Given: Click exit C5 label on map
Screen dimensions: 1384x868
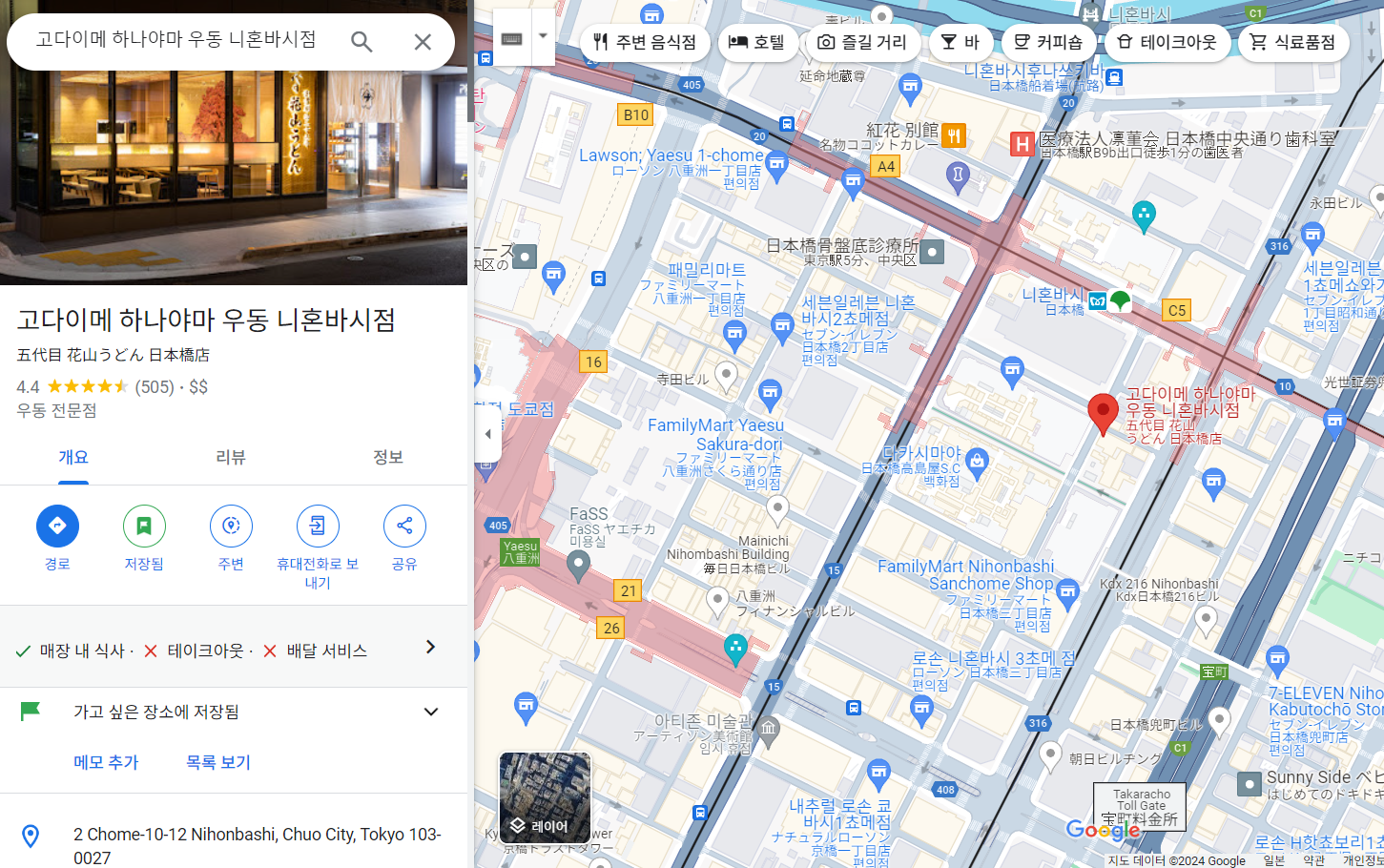Looking at the screenshot, I should click(x=1177, y=310).
